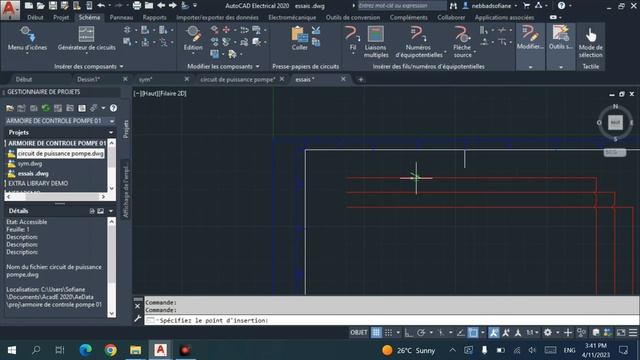Screen dimensions: 640x360
Task: Switch to the Rapports ribbon tab
Action: [x=154, y=18]
